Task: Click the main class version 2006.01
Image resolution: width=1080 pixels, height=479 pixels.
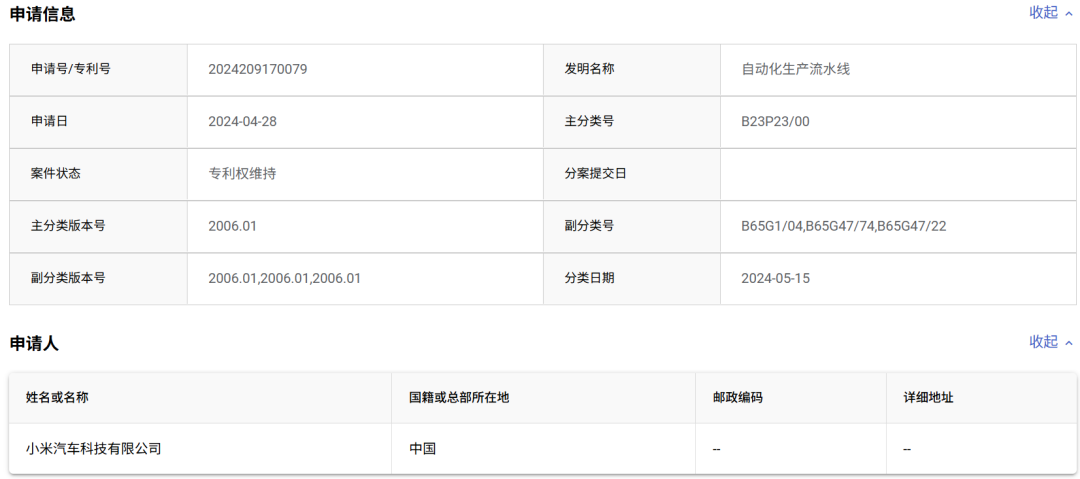Action: [233, 226]
